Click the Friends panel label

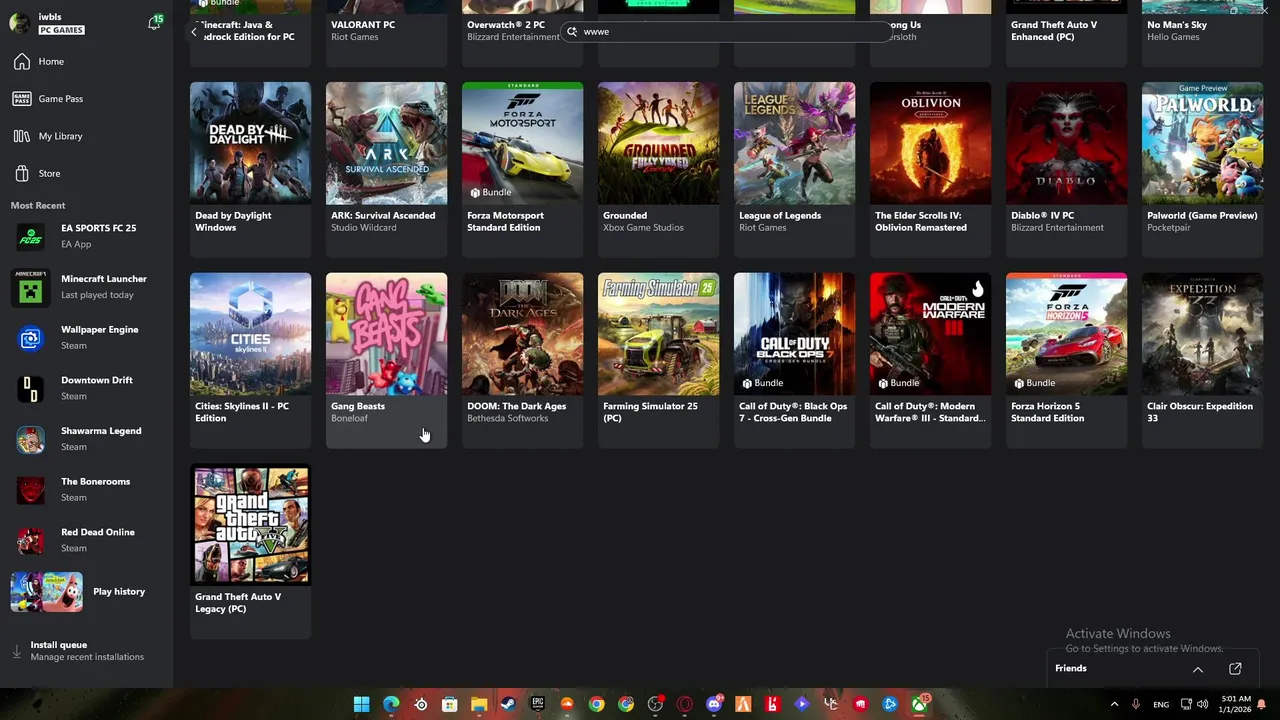tap(1070, 669)
